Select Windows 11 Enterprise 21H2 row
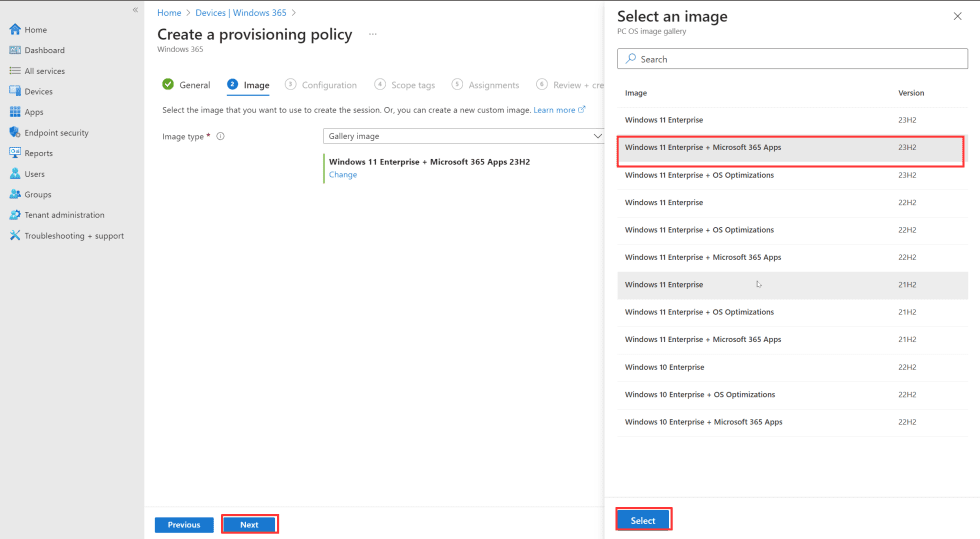Screen dimensions: 980x539 tap(792, 285)
